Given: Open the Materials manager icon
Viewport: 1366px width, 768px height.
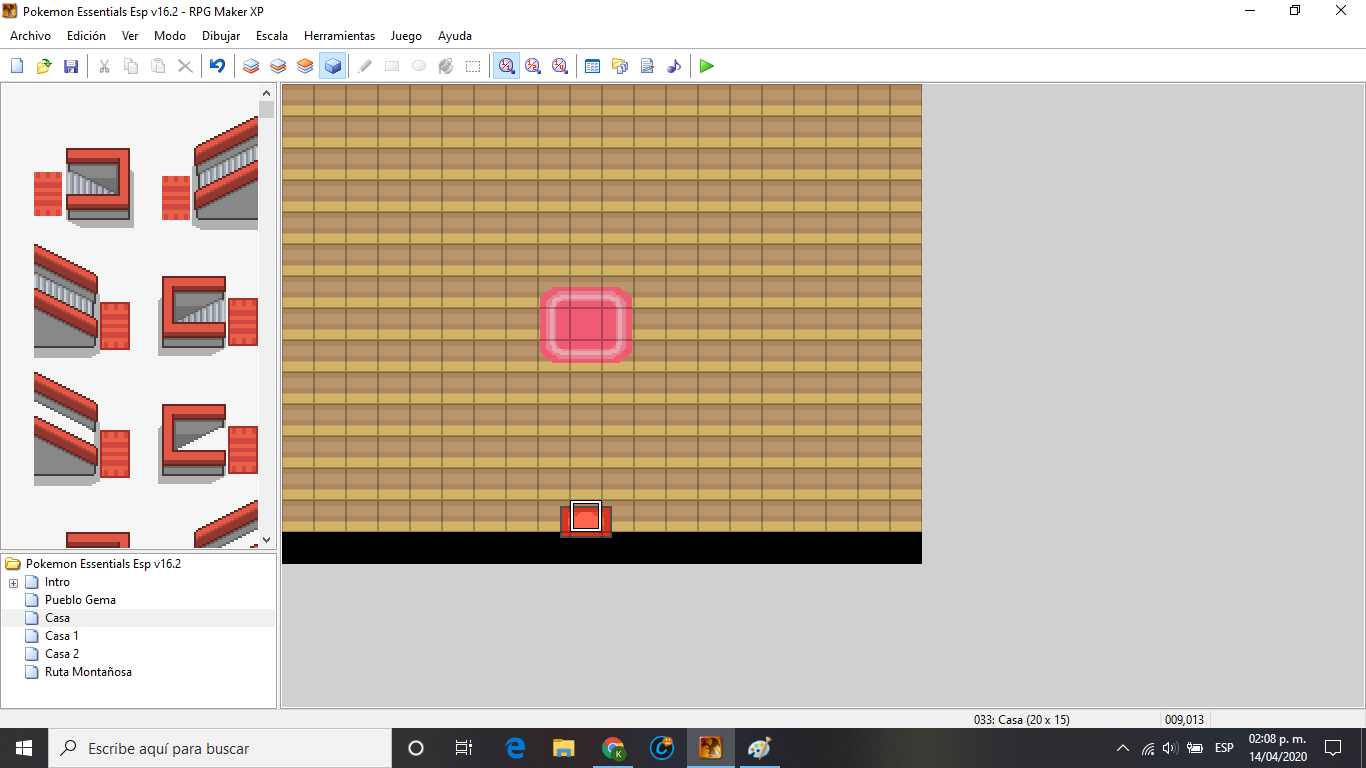Looking at the screenshot, I should [620, 66].
